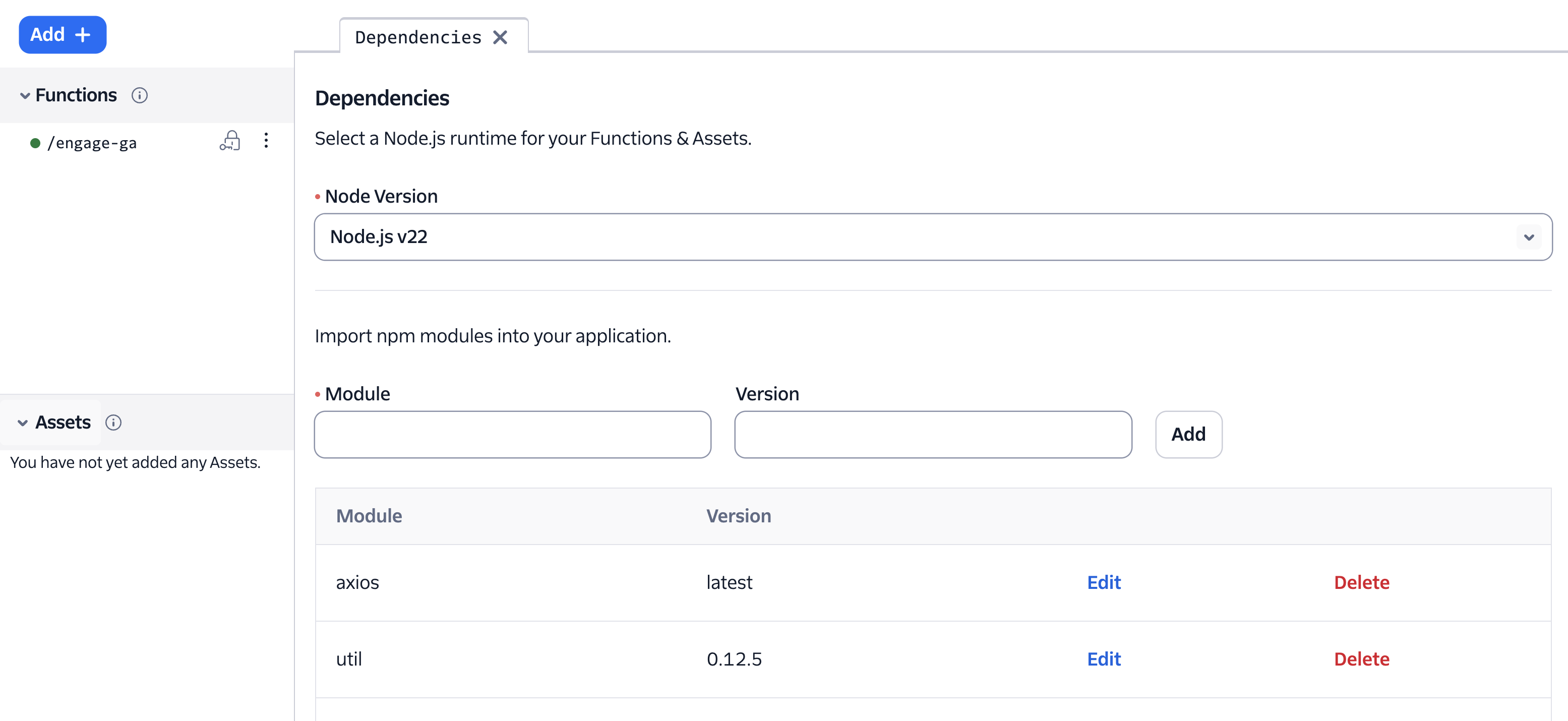This screenshot has height=721, width=1568.
Task: Click the Assets info icon
Action: (x=113, y=423)
